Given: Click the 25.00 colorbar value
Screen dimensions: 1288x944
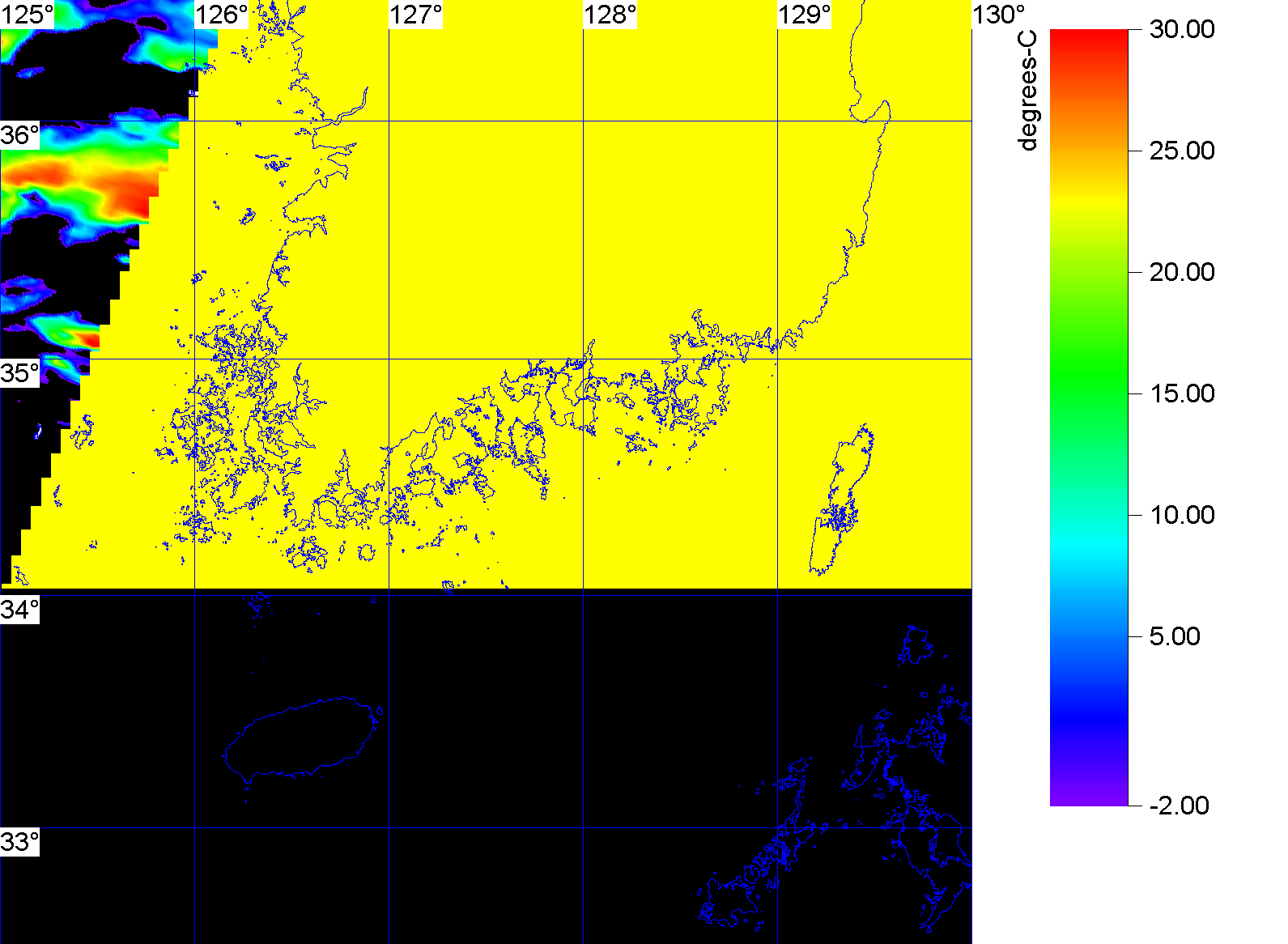Looking at the screenshot, I should [1182, 151].
